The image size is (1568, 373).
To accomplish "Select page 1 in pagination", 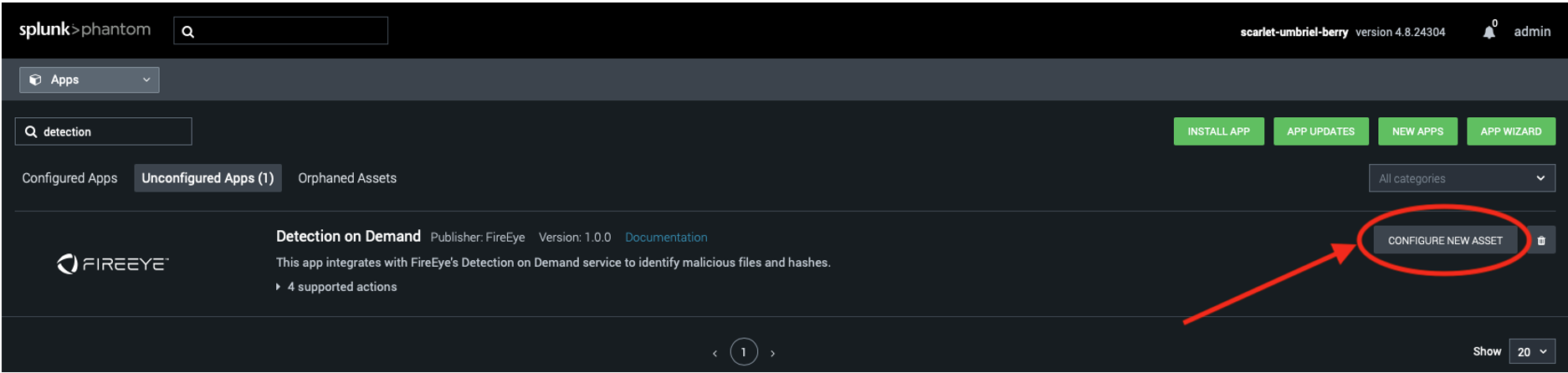I will click(x=743, y=352).
